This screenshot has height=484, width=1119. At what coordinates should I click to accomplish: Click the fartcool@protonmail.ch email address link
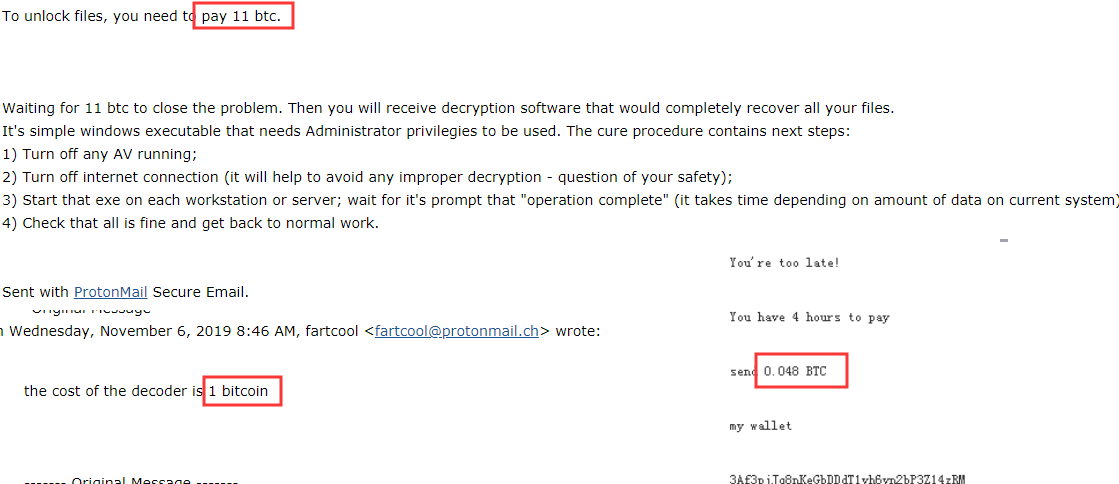pyautogui.click(x=457, y=331)
